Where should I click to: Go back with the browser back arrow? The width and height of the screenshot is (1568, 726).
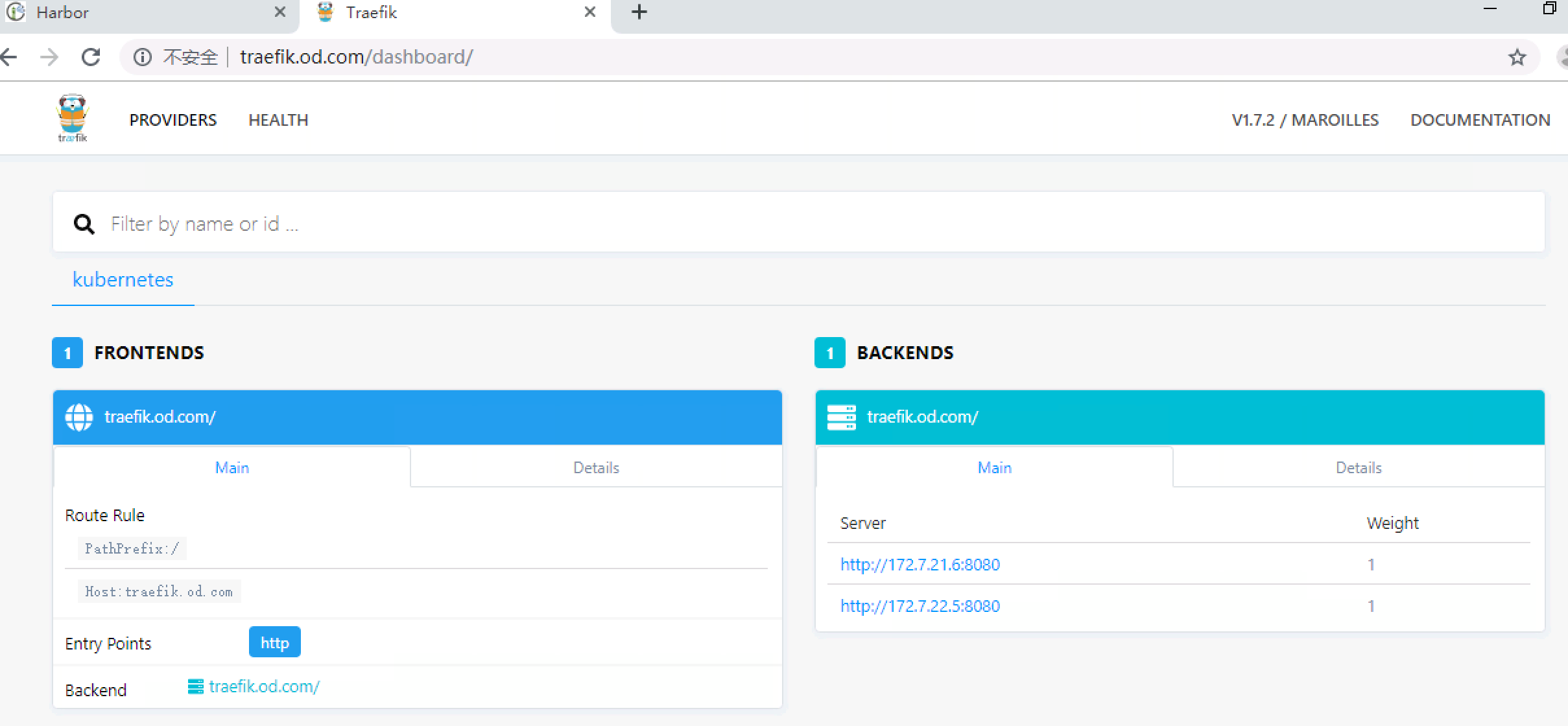(x=9, y=57)
